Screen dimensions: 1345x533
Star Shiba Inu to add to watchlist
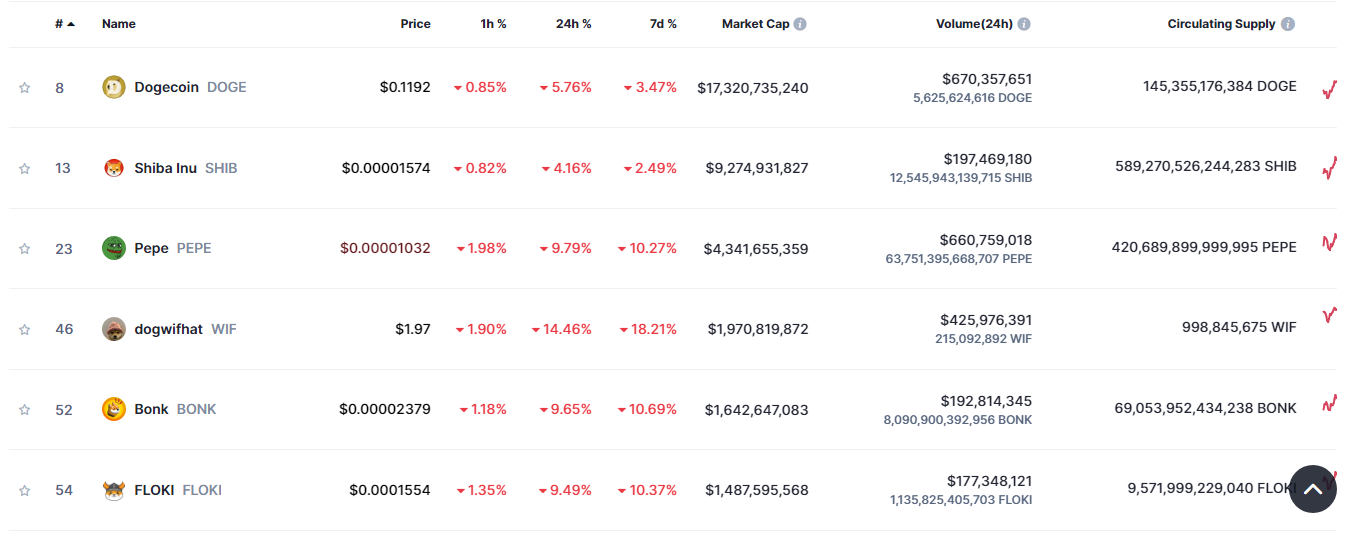24,168
